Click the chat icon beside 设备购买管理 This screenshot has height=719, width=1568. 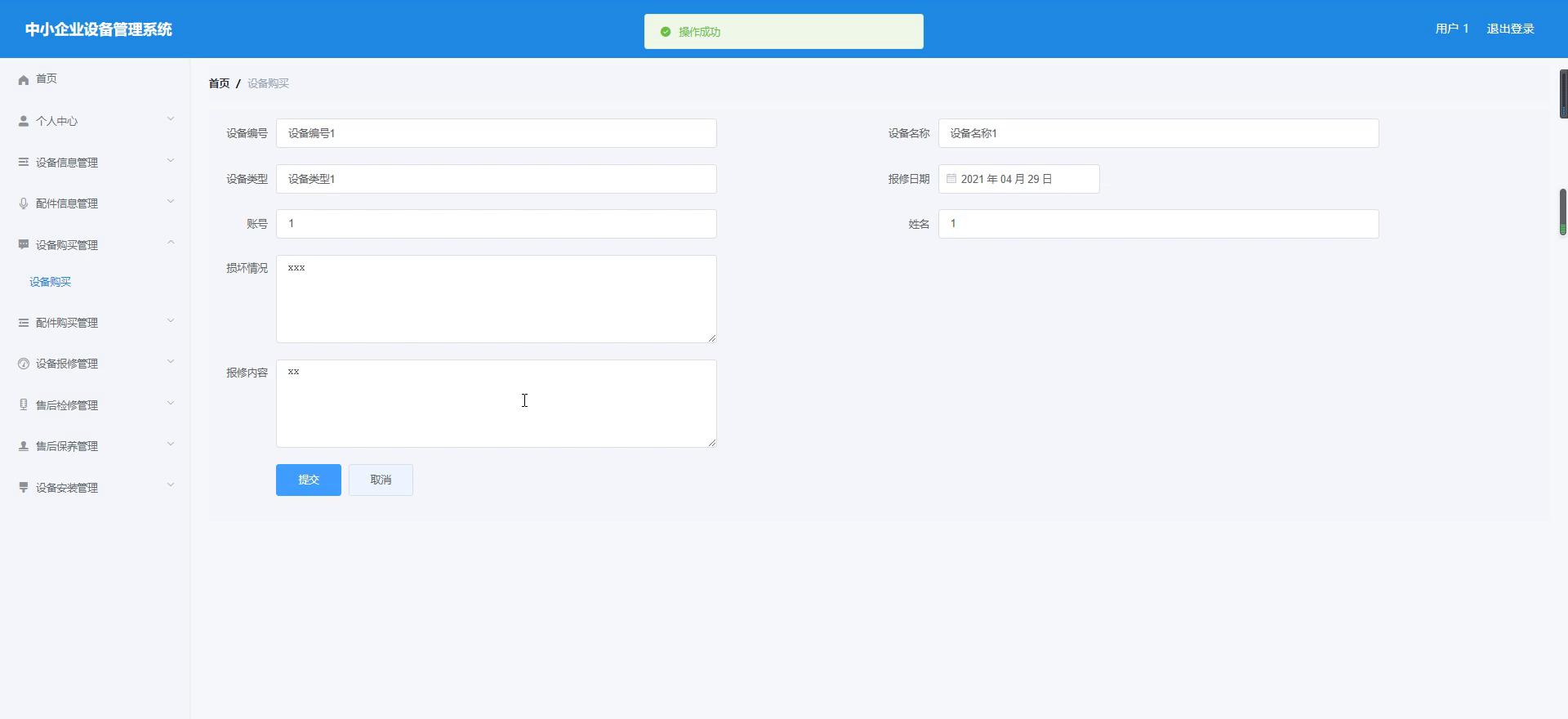[24, 244]
